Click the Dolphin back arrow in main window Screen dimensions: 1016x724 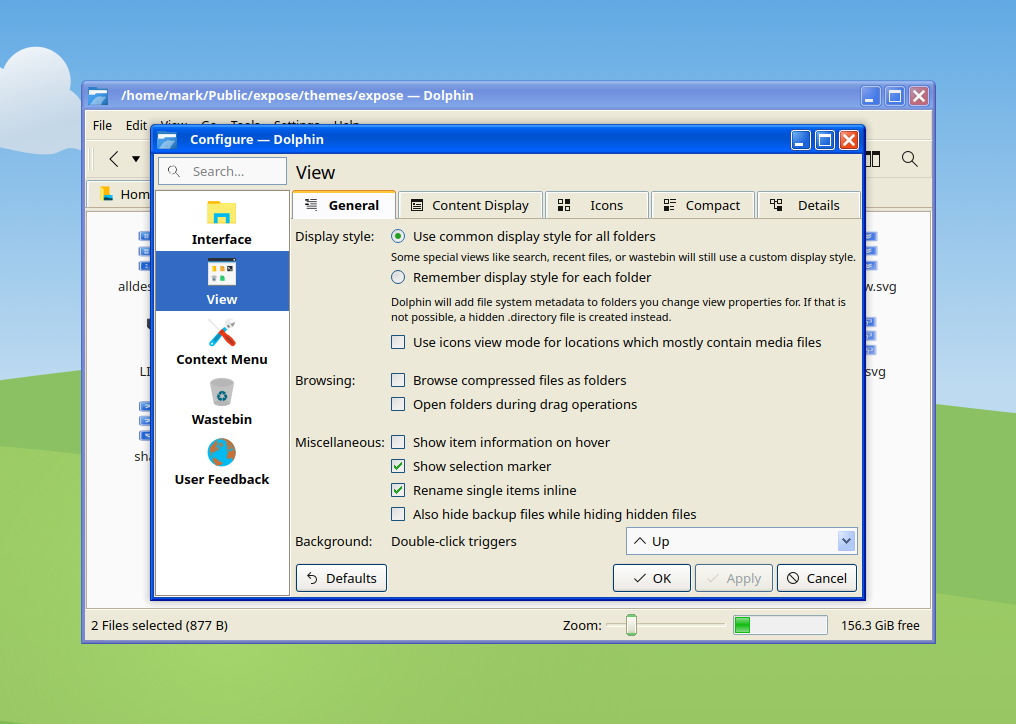[114, 159]
